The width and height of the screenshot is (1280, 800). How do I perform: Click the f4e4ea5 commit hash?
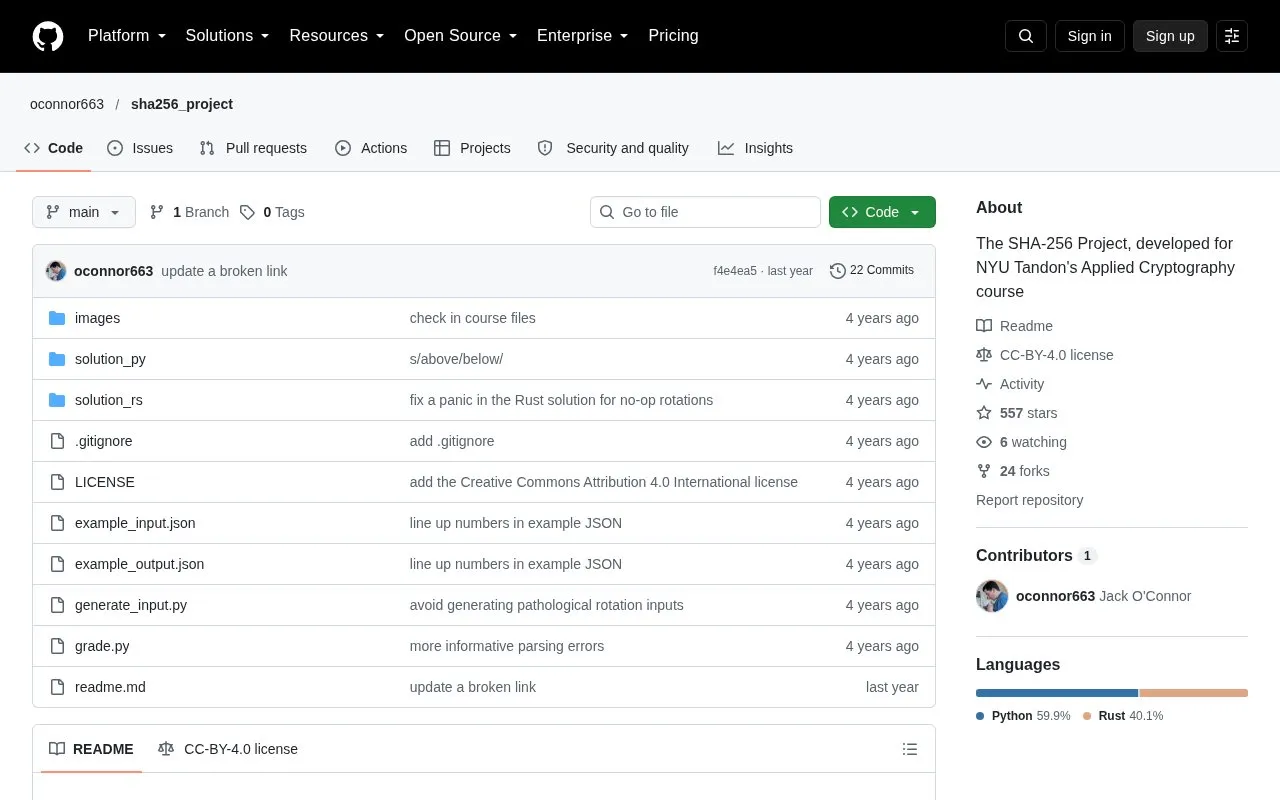(x=735, y=271)
